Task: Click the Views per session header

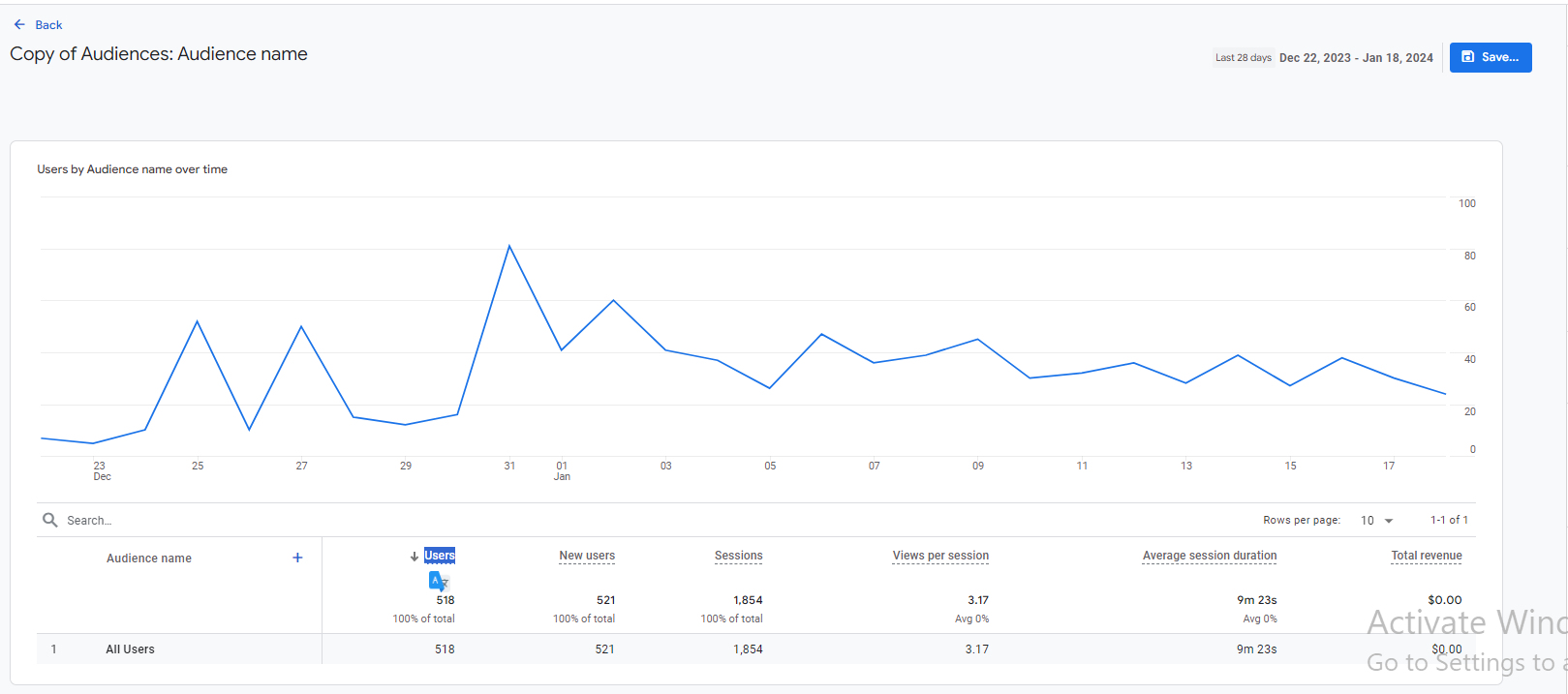Action: [940, 556]
